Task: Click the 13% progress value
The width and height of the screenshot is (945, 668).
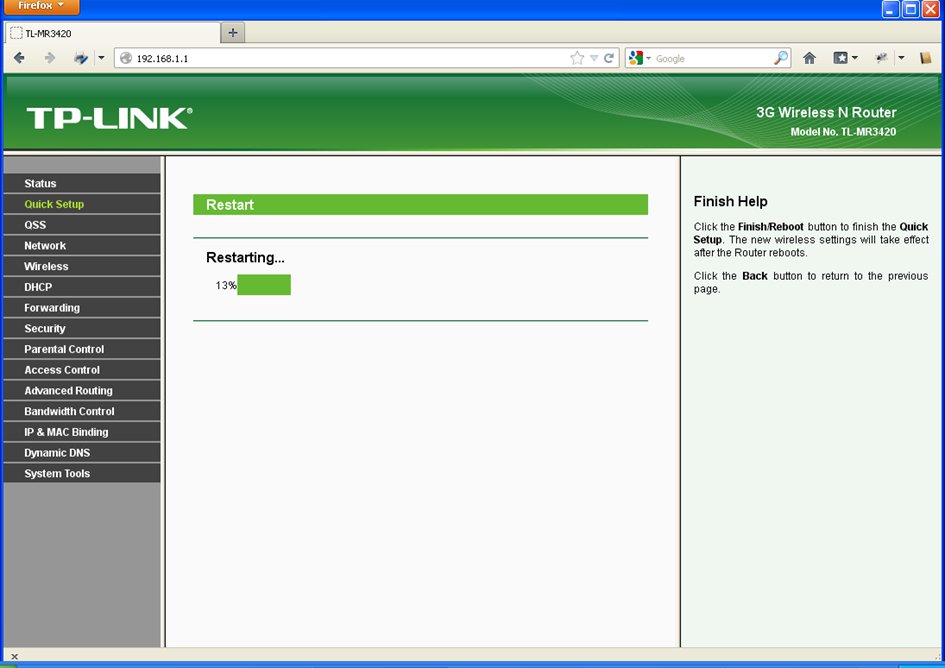Action: (226, 285)
